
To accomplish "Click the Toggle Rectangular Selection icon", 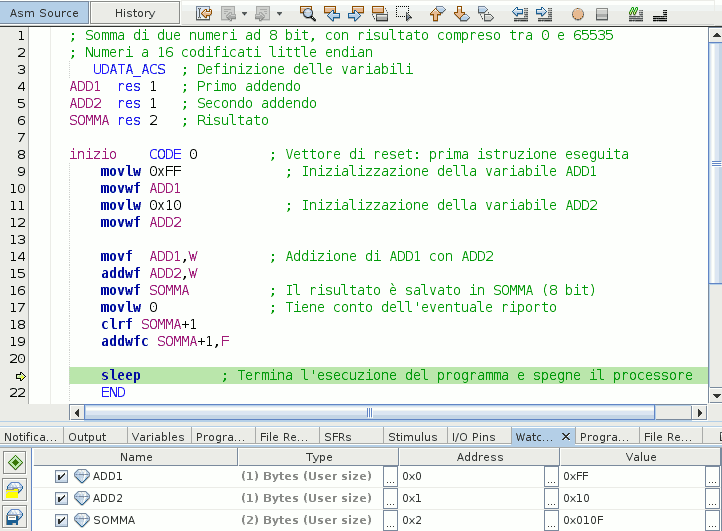I will click(403, 14).
